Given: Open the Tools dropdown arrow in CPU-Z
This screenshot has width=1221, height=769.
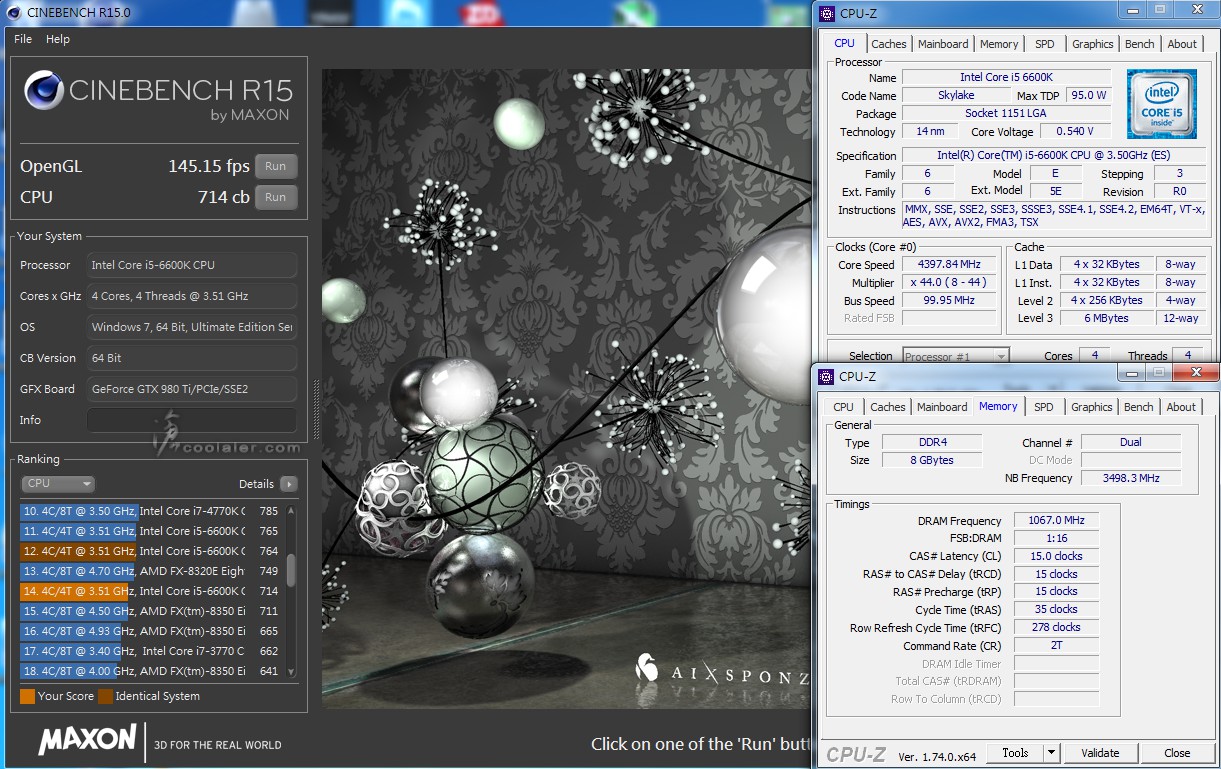Looking at the screenshot, I should point(1051,753).
